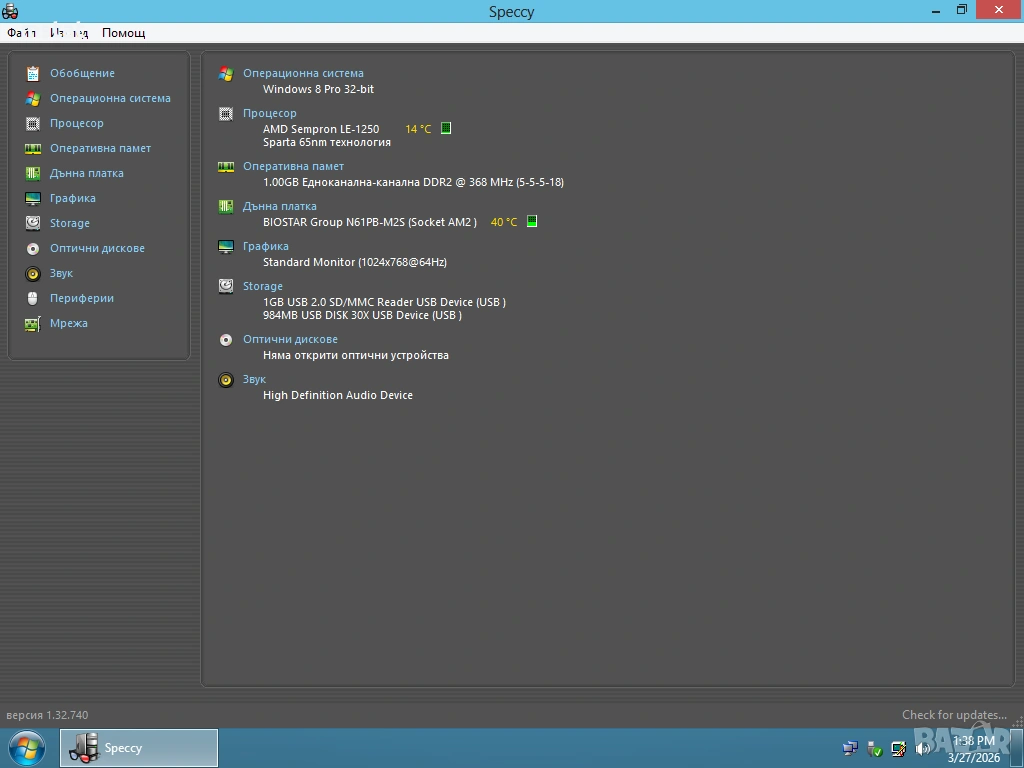
Task: Click the Check for updates link
Action: click(954, 715)
